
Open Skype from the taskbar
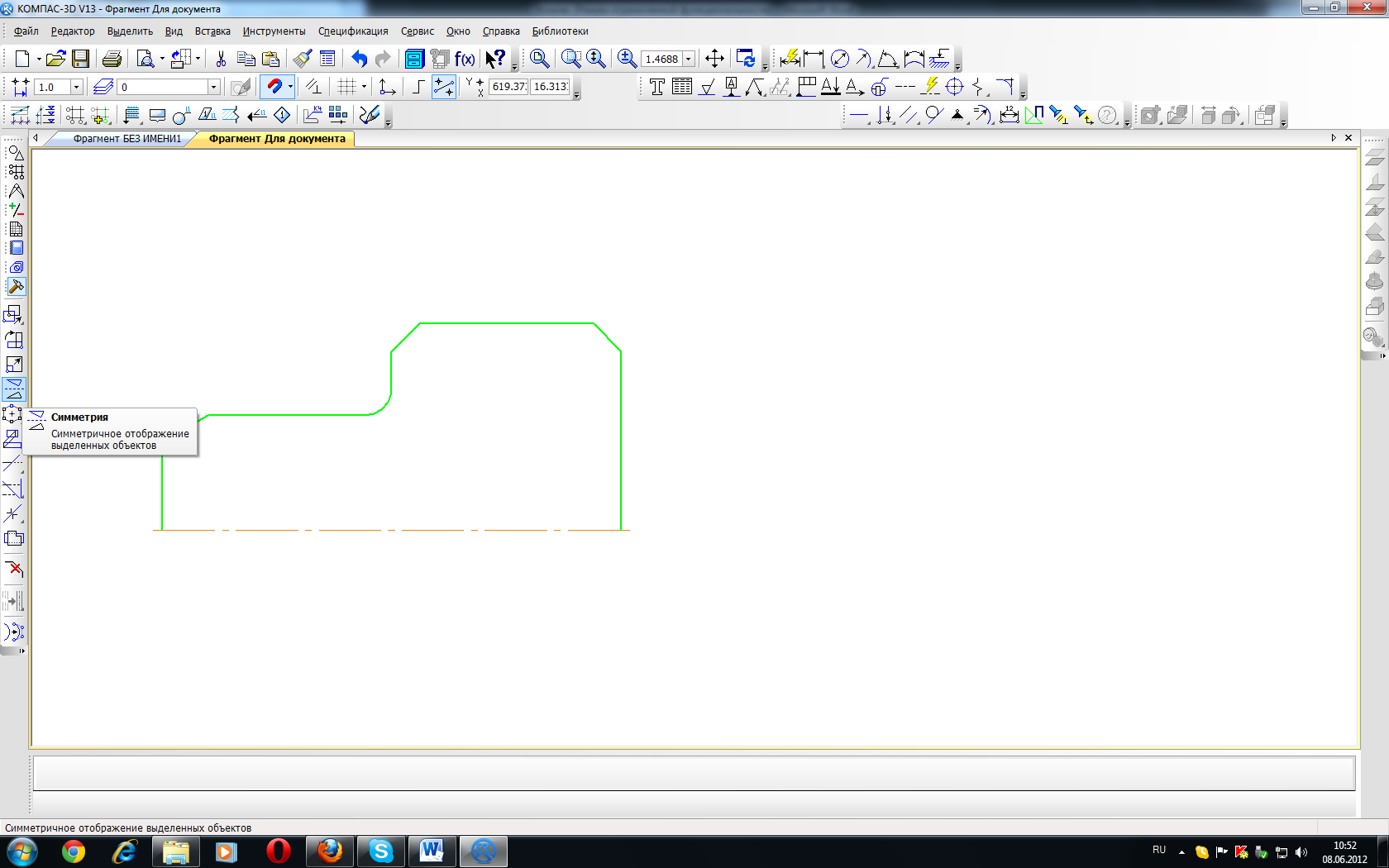(x=380, y=851)
